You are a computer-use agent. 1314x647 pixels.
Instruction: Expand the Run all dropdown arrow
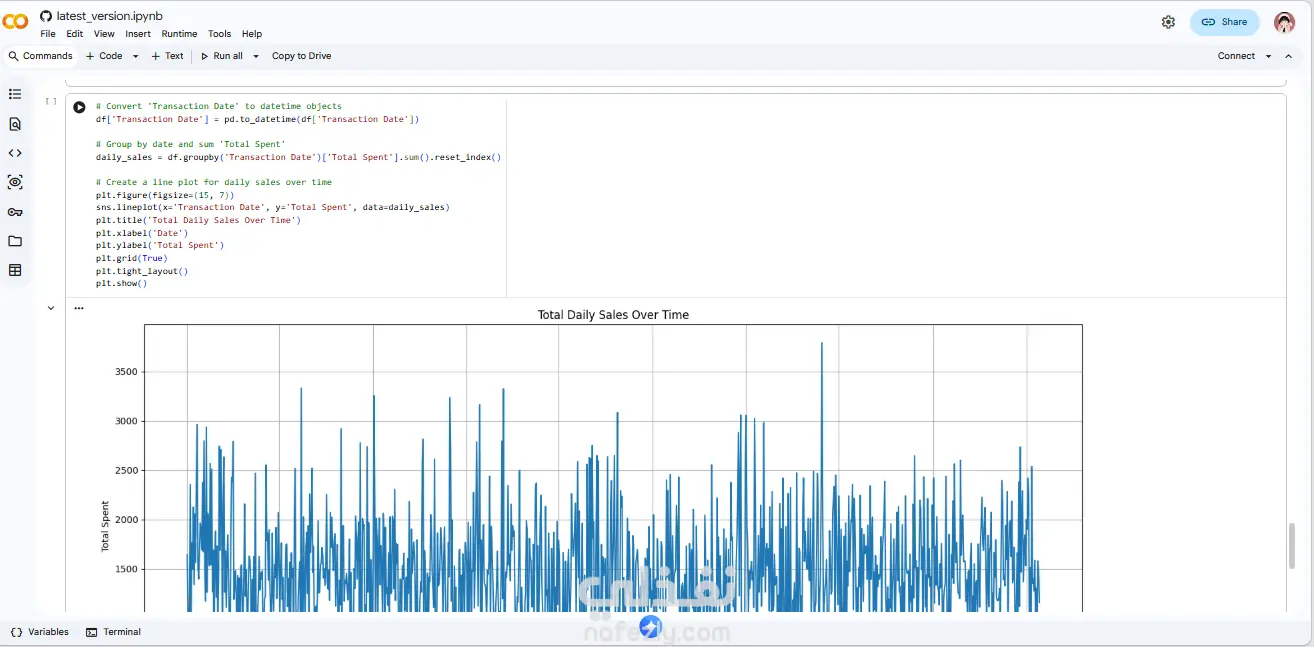tap(256, 56)
